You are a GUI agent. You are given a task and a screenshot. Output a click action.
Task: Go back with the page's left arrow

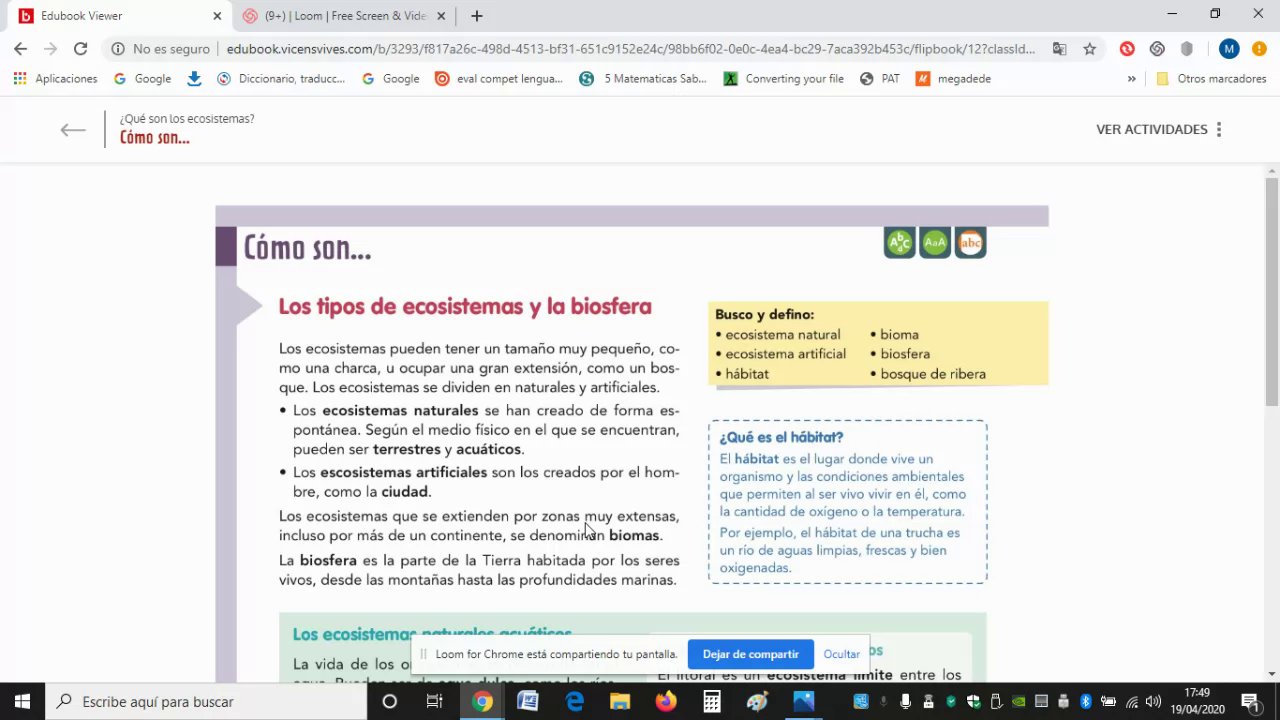(x=73, y=129)
